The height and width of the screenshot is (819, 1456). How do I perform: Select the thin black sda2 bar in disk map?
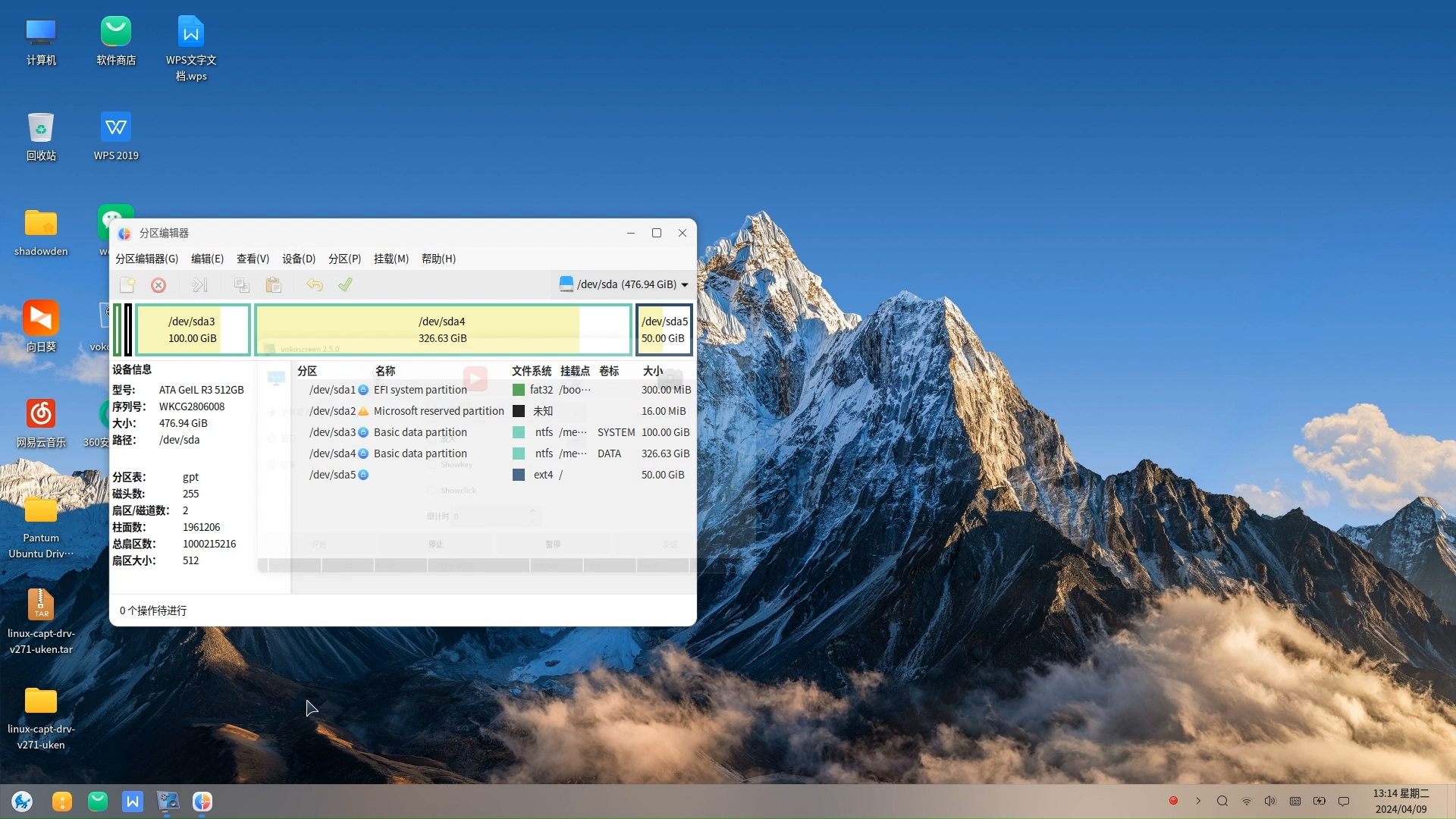click(x=128, y=330)
